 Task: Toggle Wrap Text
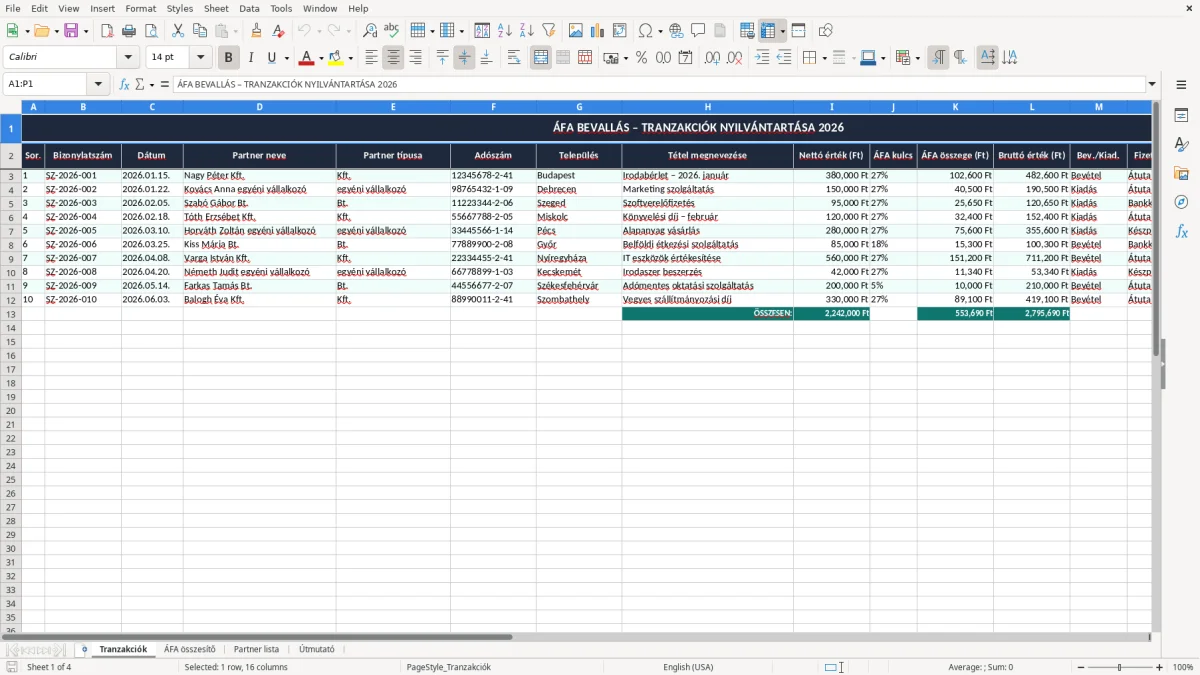tap(514, 58)
